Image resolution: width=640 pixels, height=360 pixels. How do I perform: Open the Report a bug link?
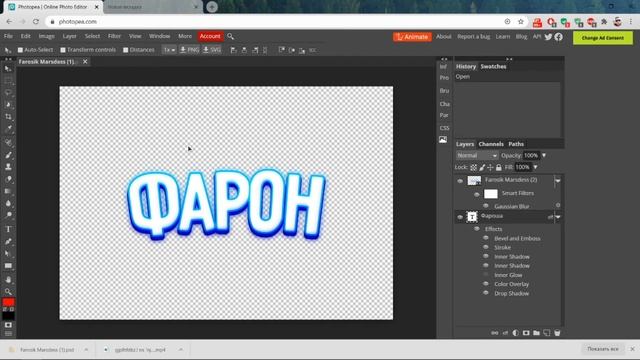pyautogui.click(x=473, y=37)
